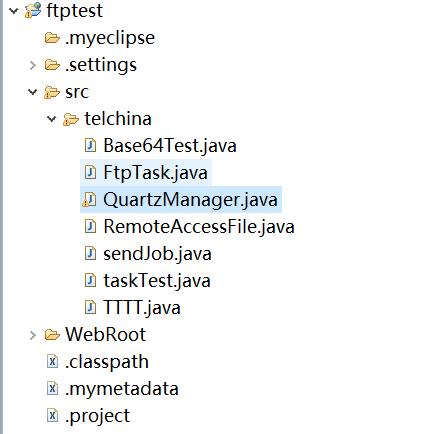Click the .myeclipse folder icon
This screenshot has width=421, height=434.
[52, 38]
